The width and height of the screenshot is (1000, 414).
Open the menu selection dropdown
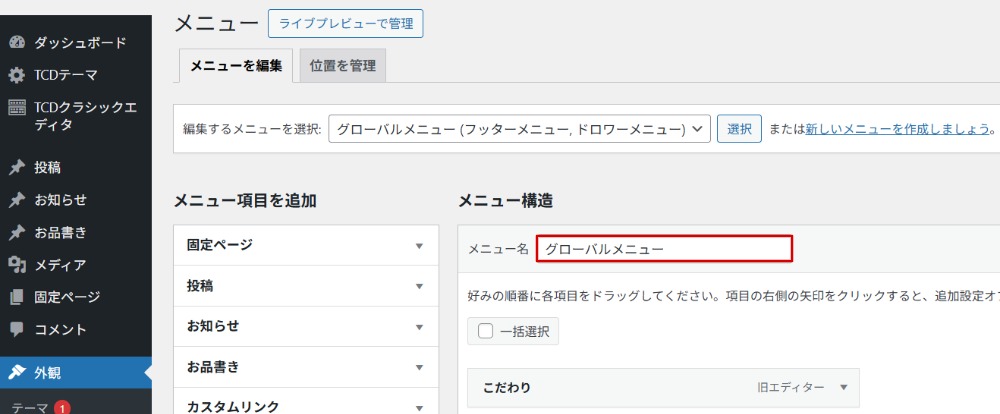point(519,129)
